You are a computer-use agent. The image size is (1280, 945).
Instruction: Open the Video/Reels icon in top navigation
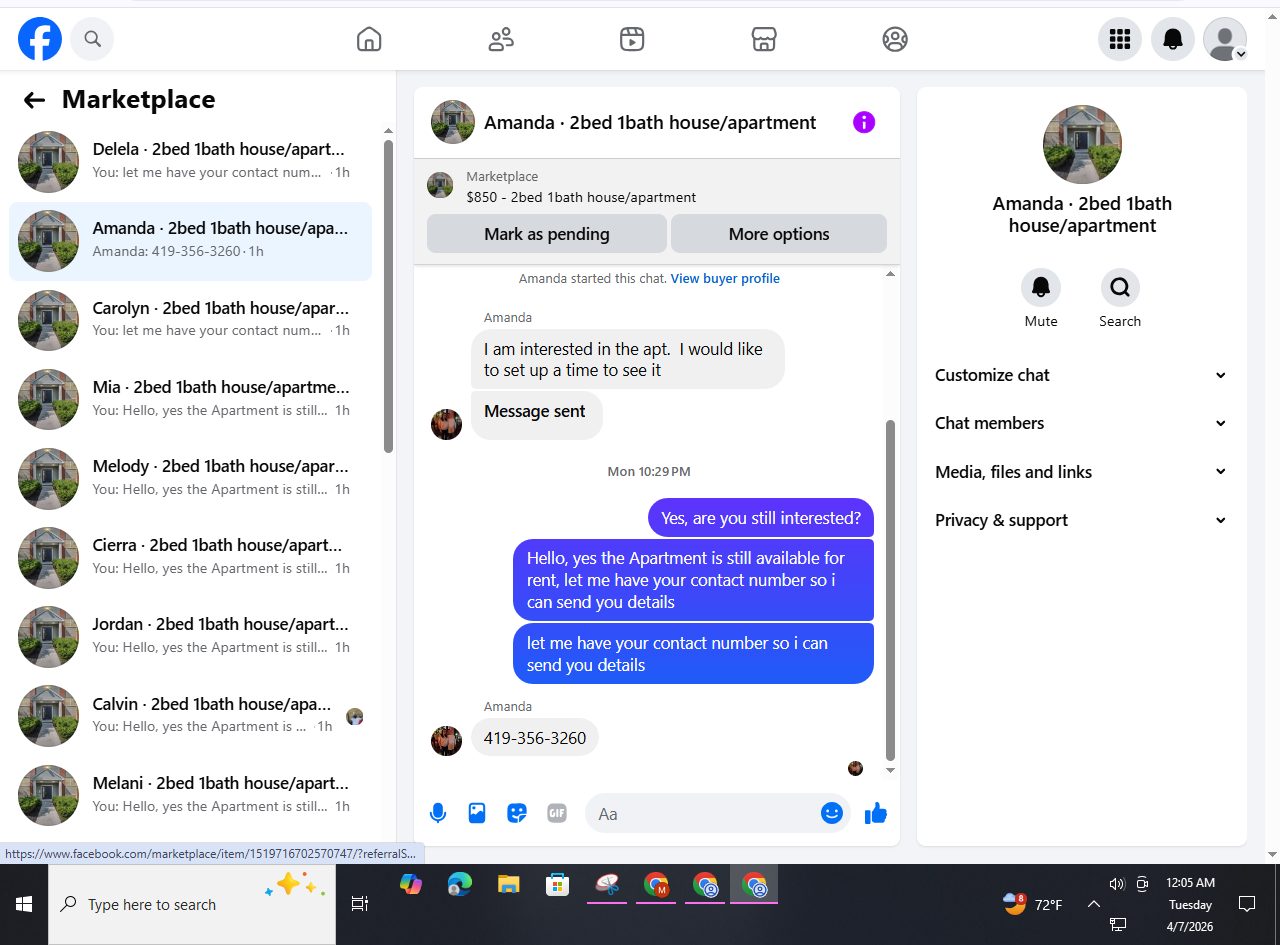pyautogui.click(x=632, y=39)
